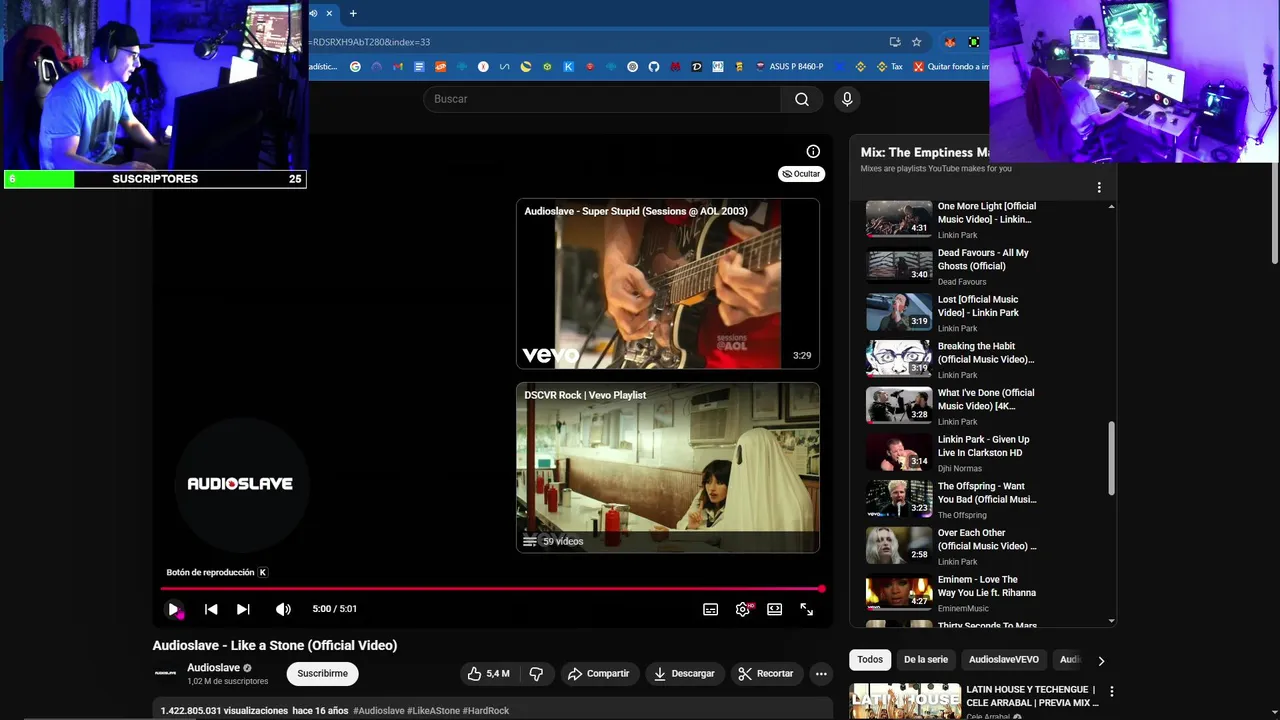Click the #Audioslave hashtag
Screen dimensions: 1280x720
379,711
